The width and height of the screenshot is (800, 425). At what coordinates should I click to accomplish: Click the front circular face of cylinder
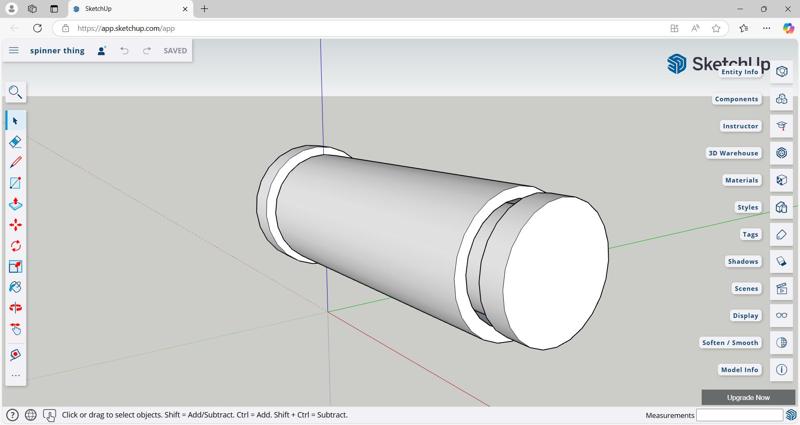556,273
